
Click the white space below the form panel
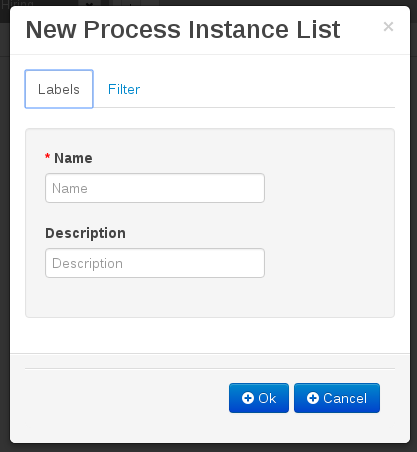click(210, 335)
